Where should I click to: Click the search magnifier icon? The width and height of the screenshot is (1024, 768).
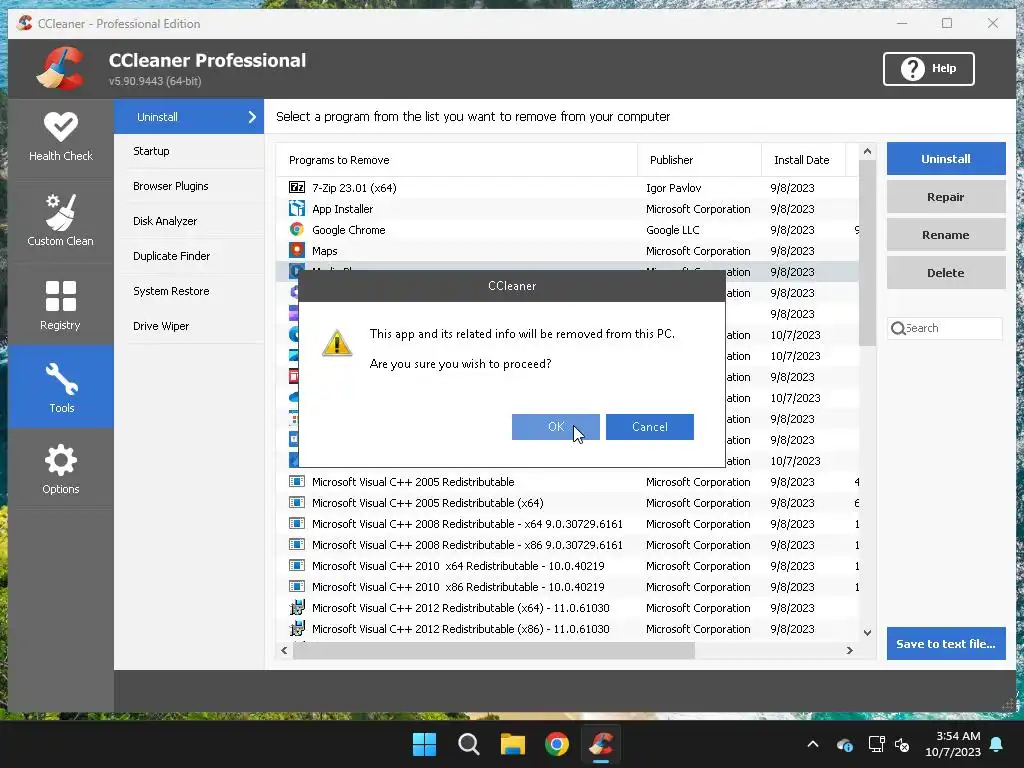coord(898,328)
